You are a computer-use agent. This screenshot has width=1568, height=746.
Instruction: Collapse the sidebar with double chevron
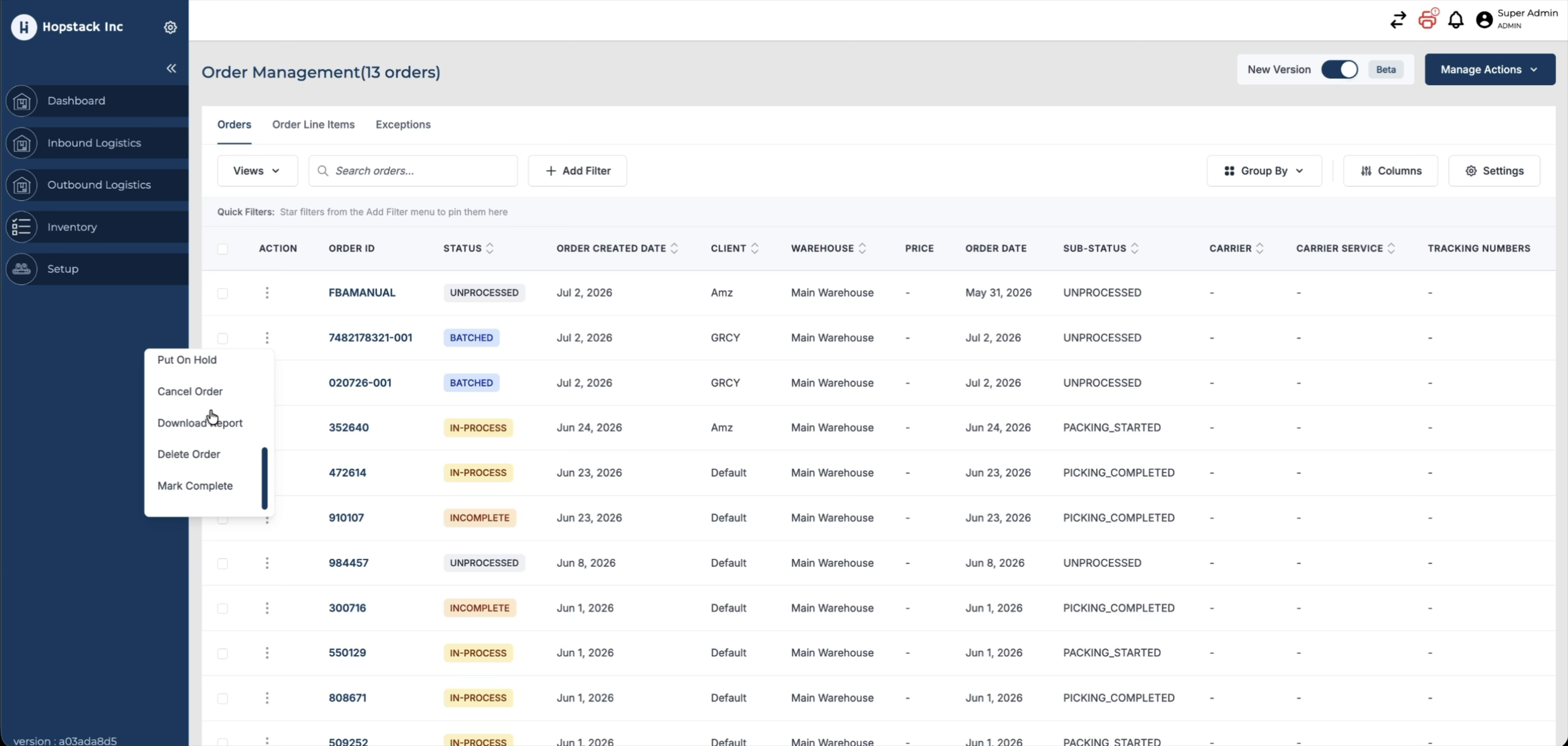point(171,68)
